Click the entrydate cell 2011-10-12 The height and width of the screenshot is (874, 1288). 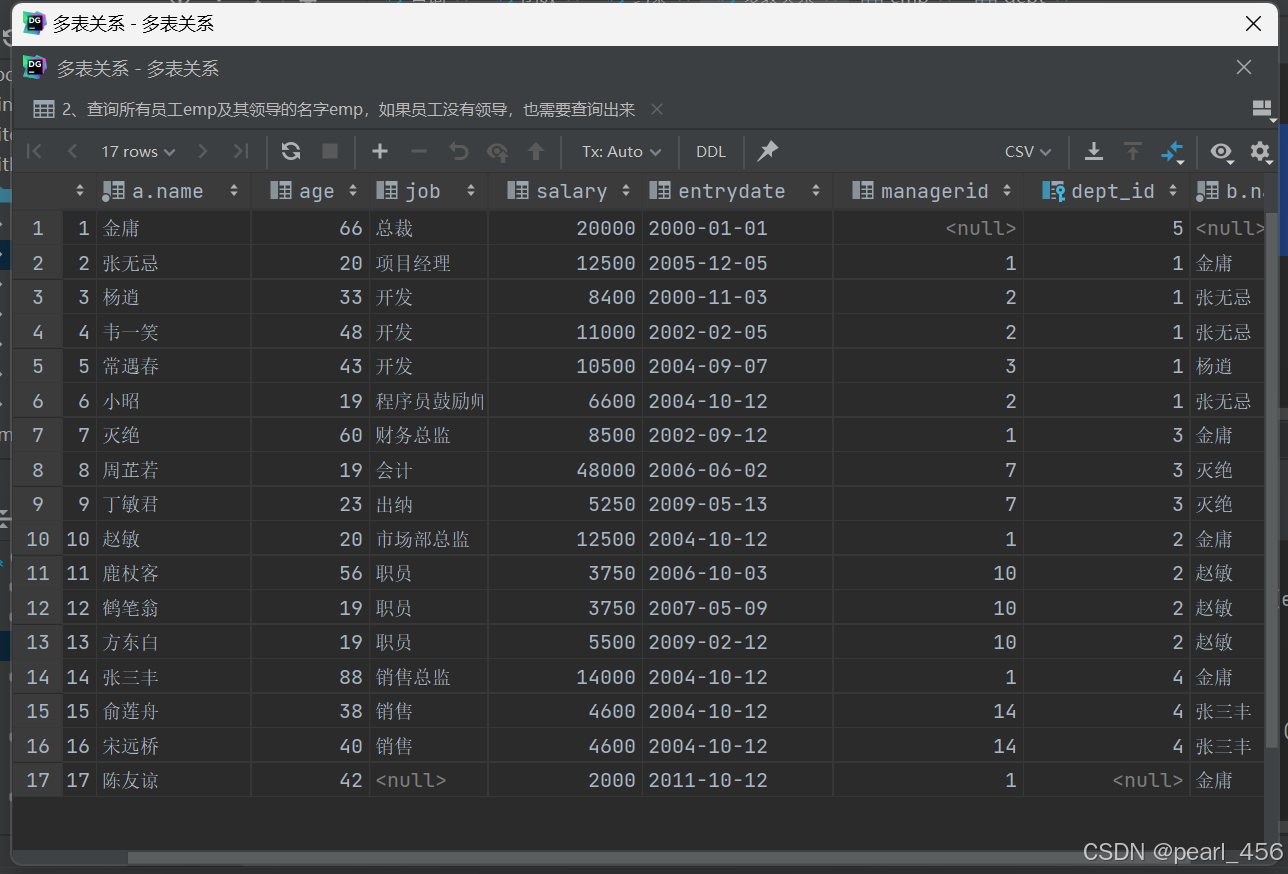pyautogui.click(x=737, y=780)
